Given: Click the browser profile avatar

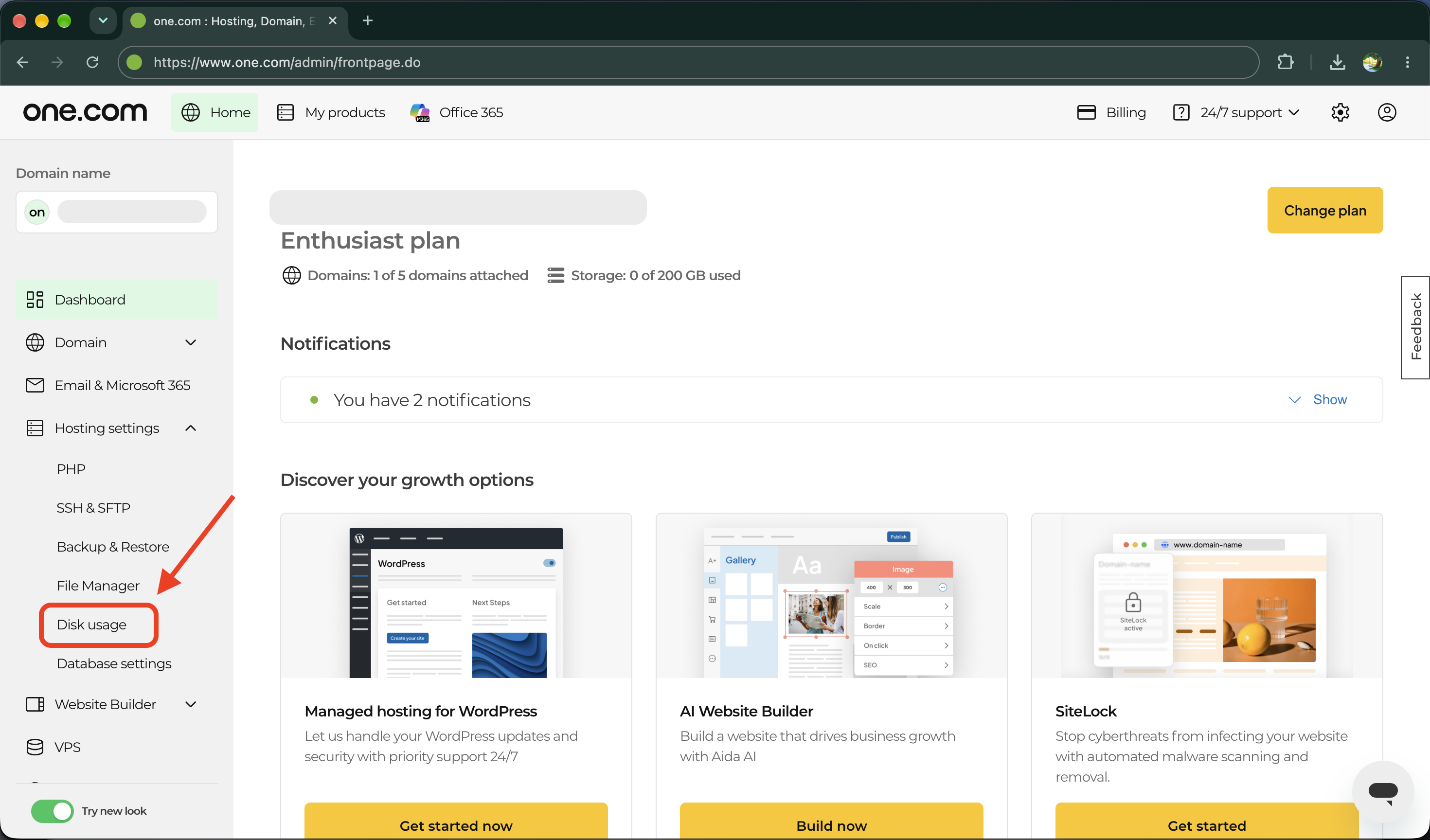Looking at the screenshot, I should (x=1372, y=62).
